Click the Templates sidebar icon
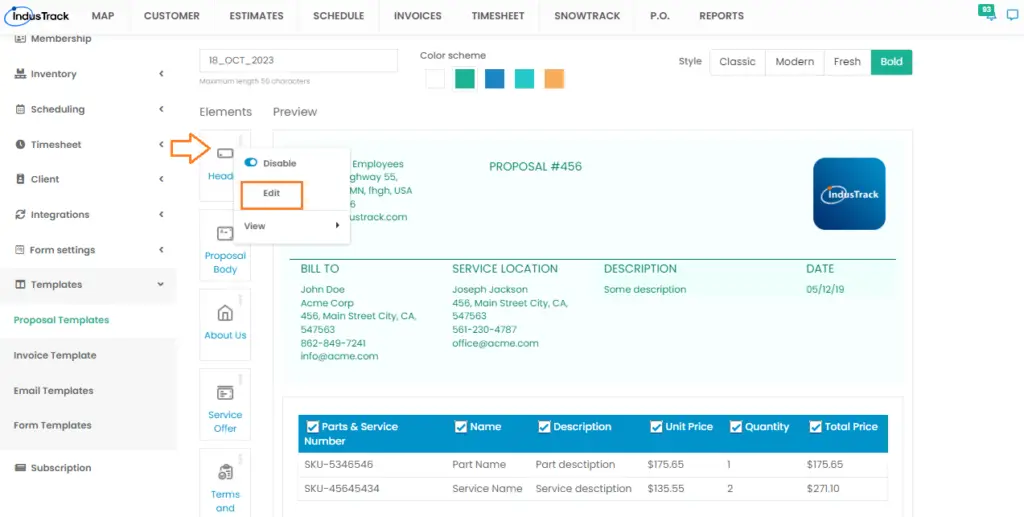Viewport: 1024px width, 517px height. (x=20, y=285)
